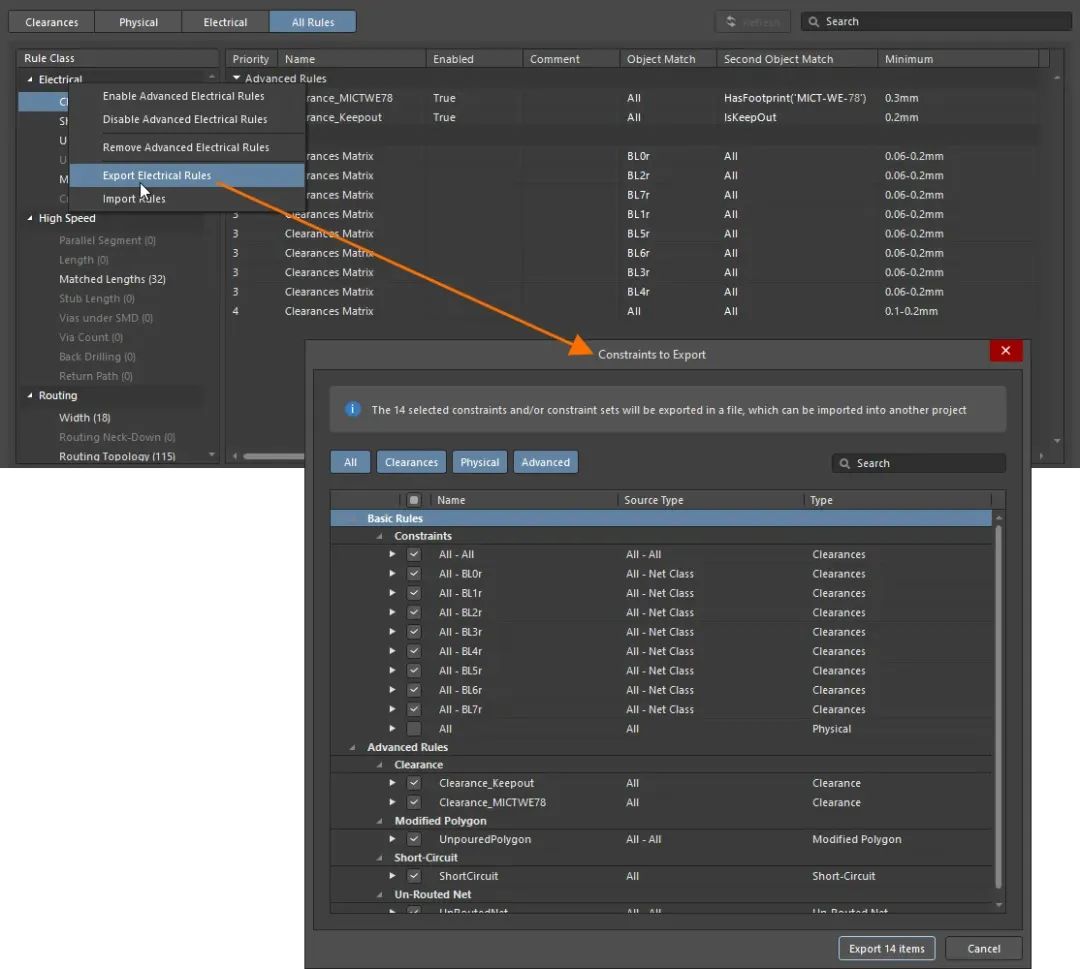Cancel the Constraints to Export dialog

click(984, 948)
